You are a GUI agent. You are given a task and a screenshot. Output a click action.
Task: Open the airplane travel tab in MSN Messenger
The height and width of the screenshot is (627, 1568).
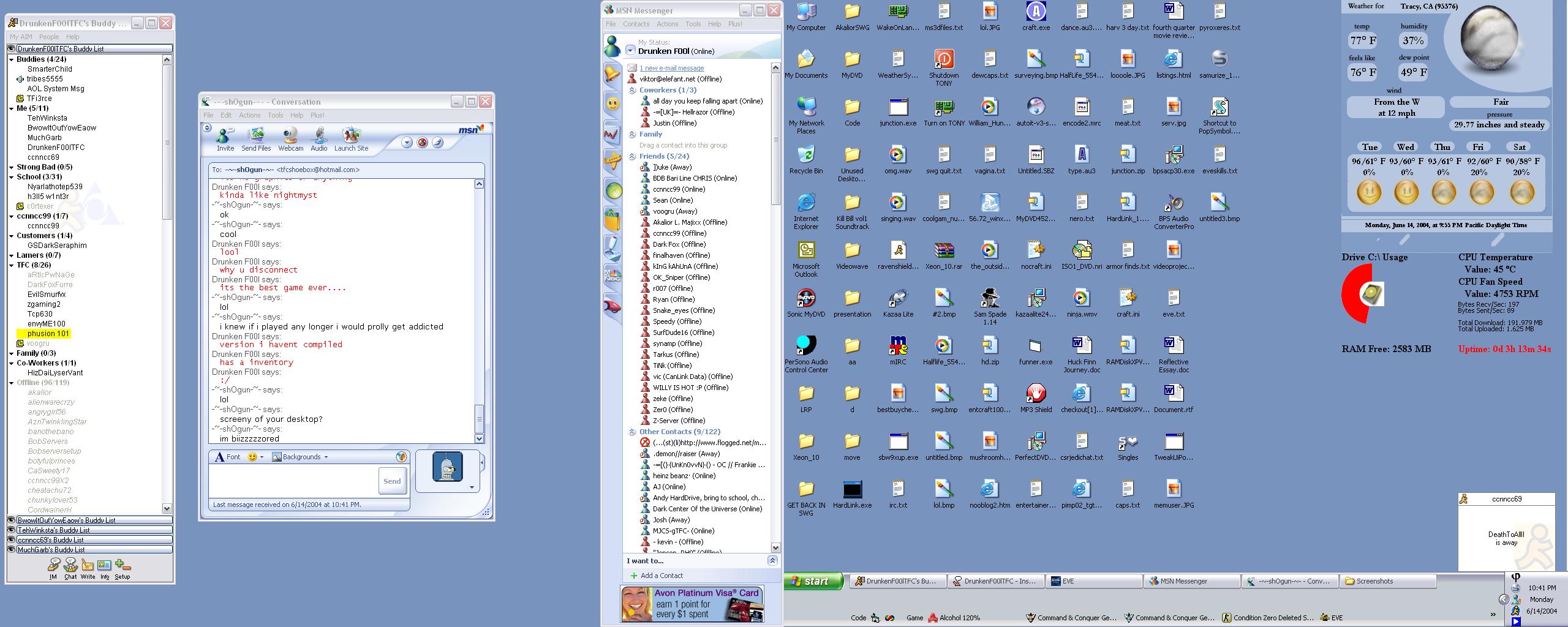click(x=612, y=162)
